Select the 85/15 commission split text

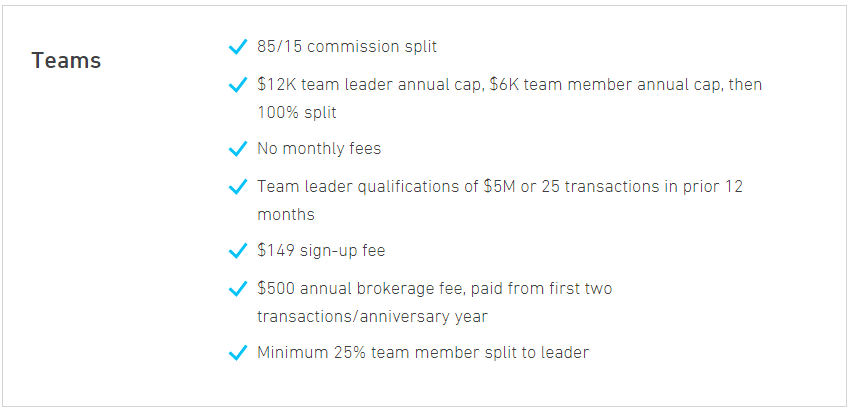pos(347,47)
